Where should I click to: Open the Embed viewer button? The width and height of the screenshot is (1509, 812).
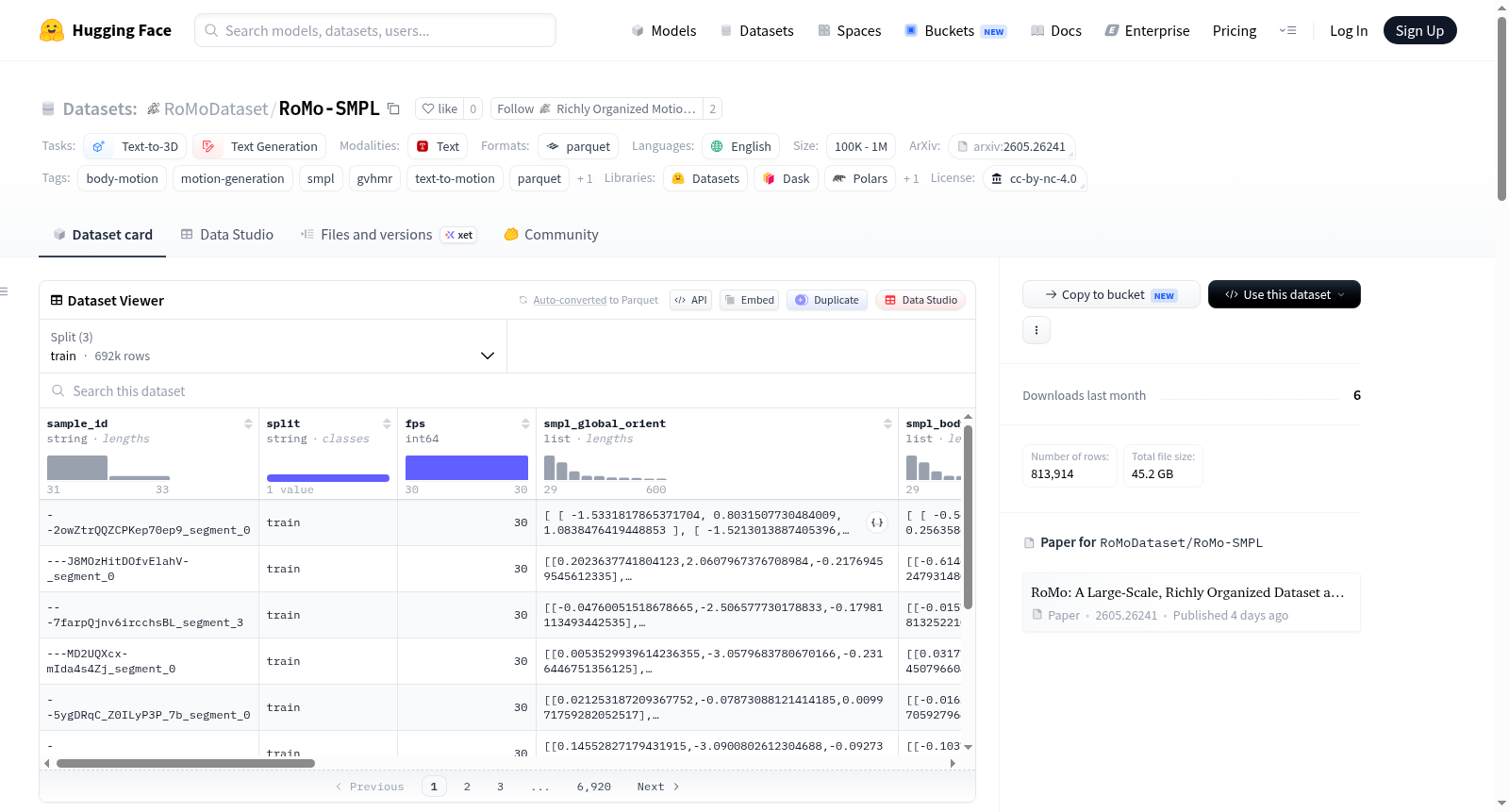click(749, 300)
